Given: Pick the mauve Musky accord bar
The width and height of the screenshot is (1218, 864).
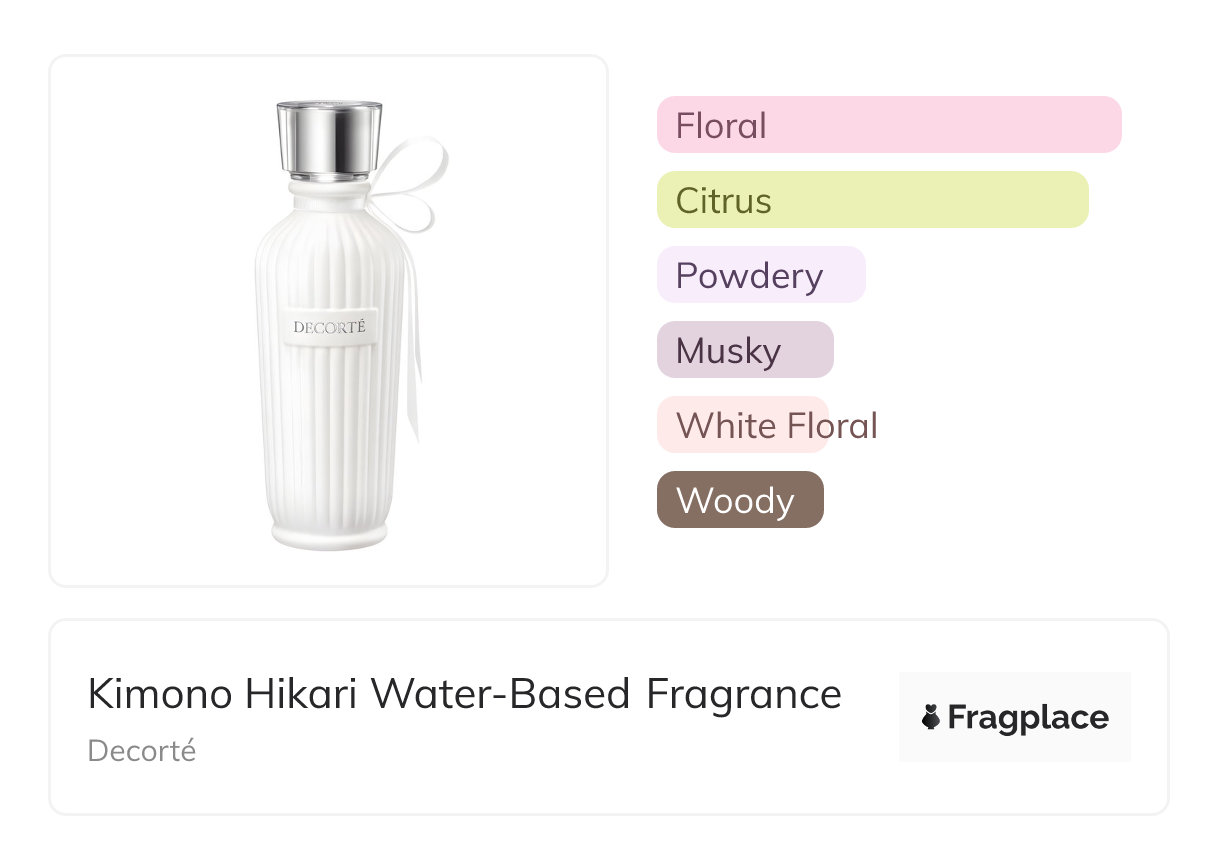Looking at the screenshot, I should click(x=744, y=350).
